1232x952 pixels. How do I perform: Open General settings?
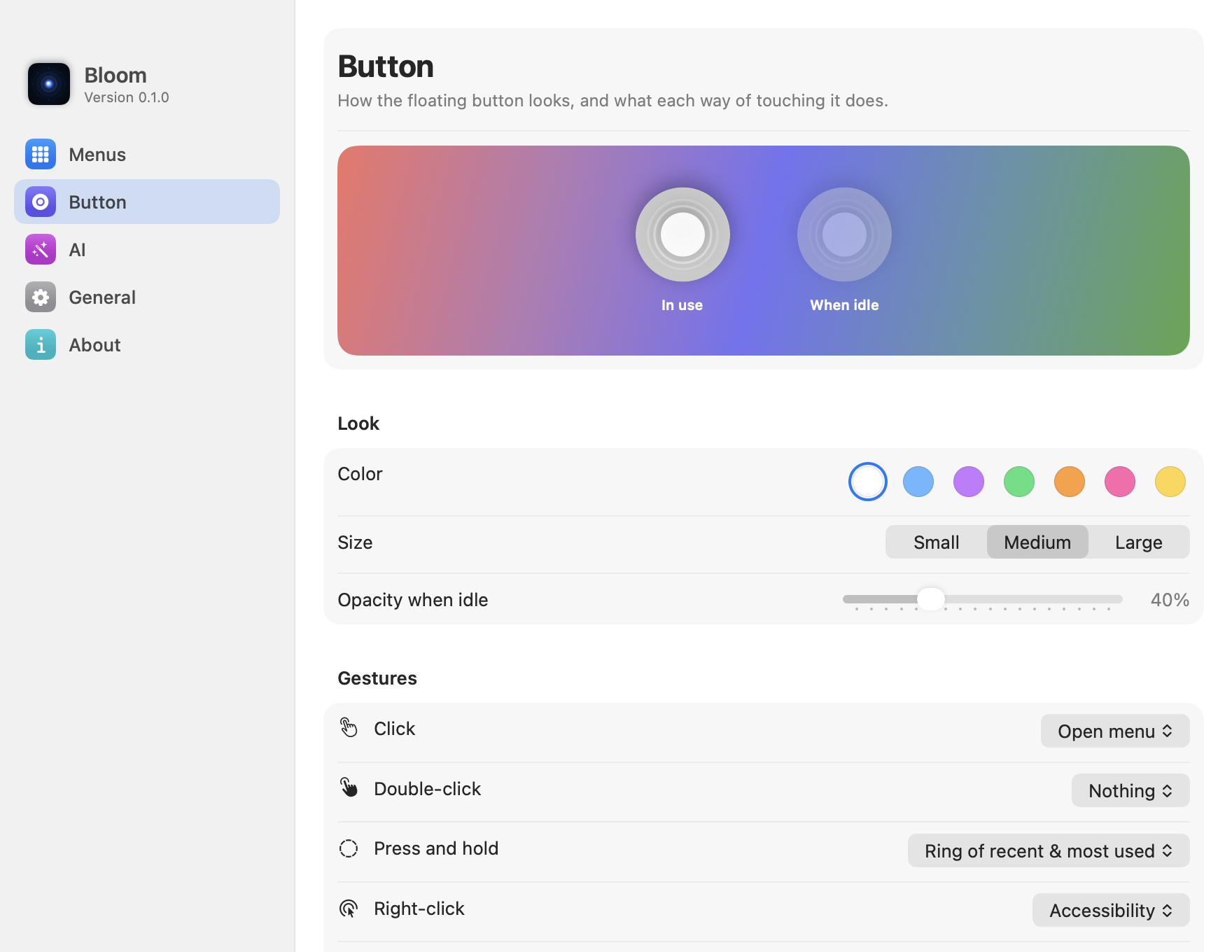(x=147, y=297)
